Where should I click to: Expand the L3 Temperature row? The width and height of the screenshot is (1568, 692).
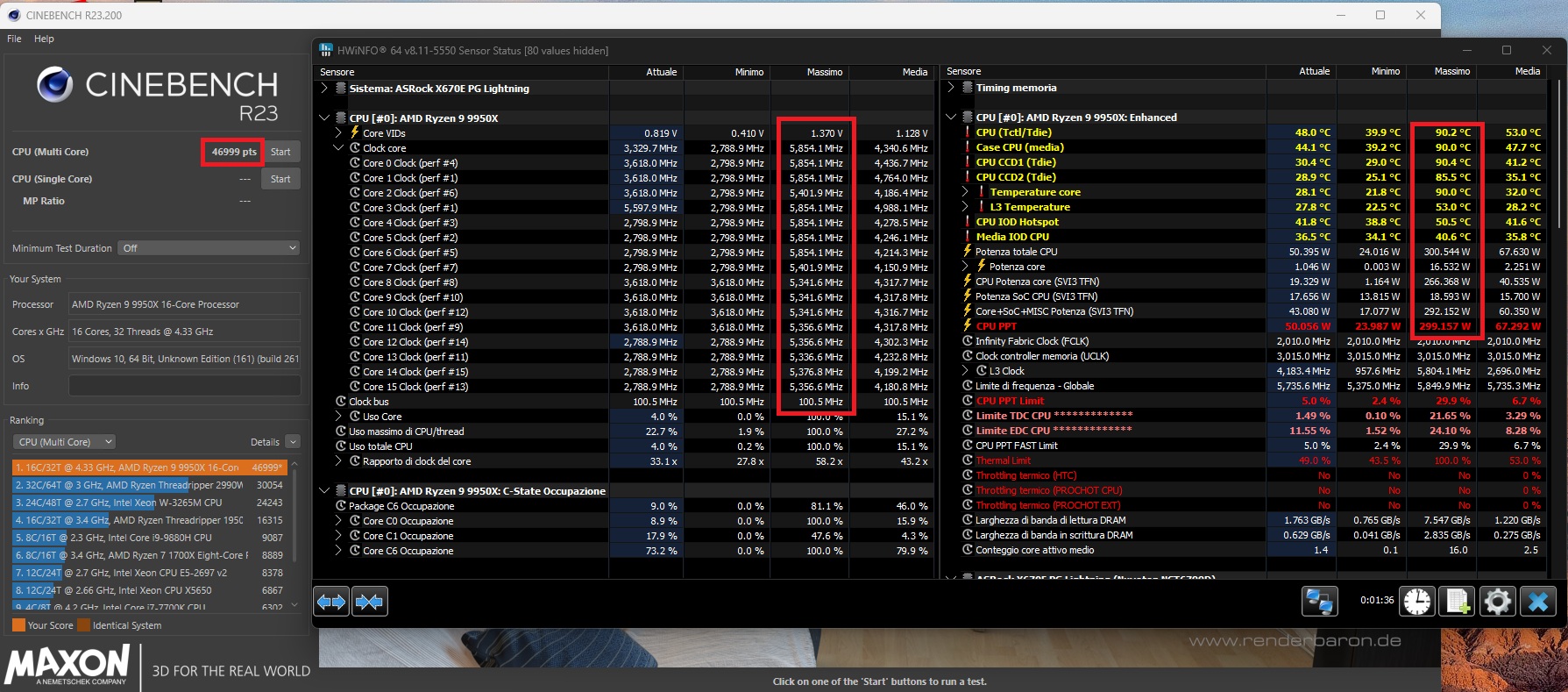[965, 207]
